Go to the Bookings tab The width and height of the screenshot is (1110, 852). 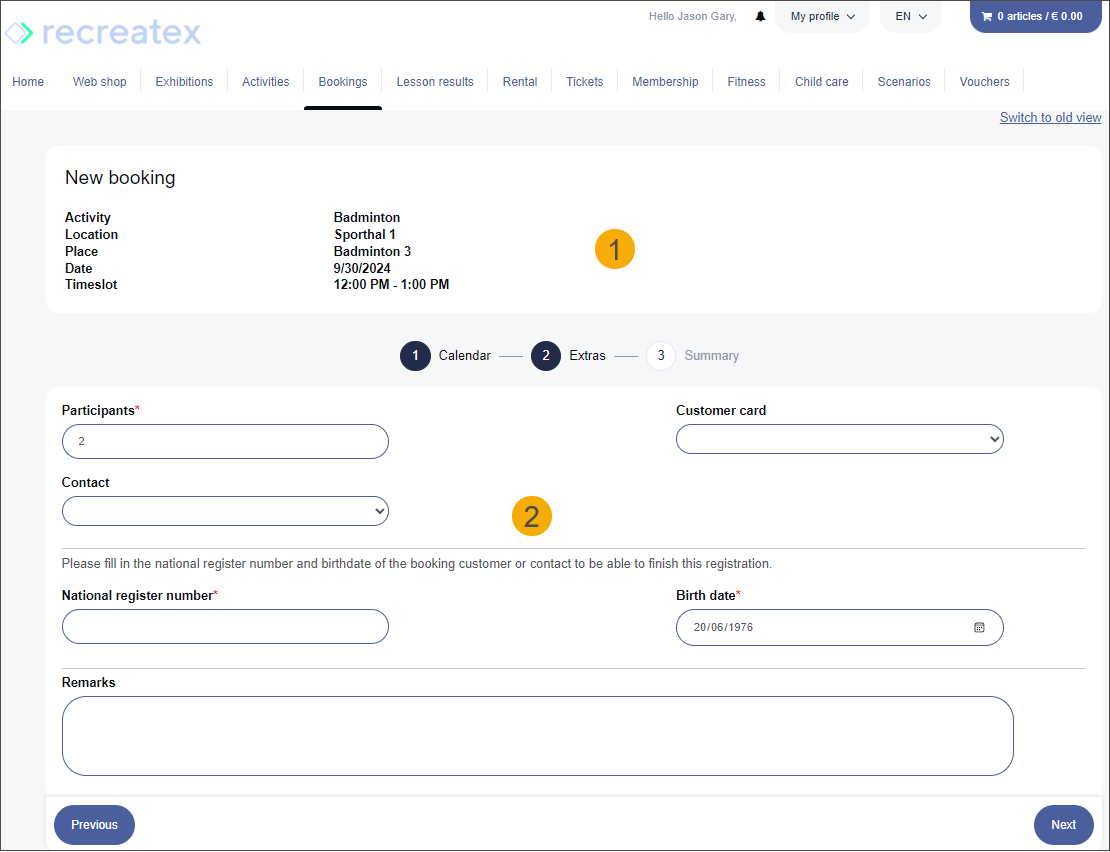point(343,82)
